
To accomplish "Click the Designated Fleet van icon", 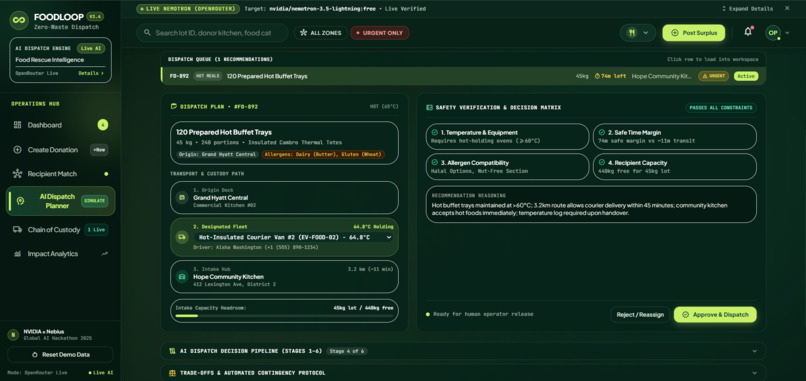I will [181, 237].
